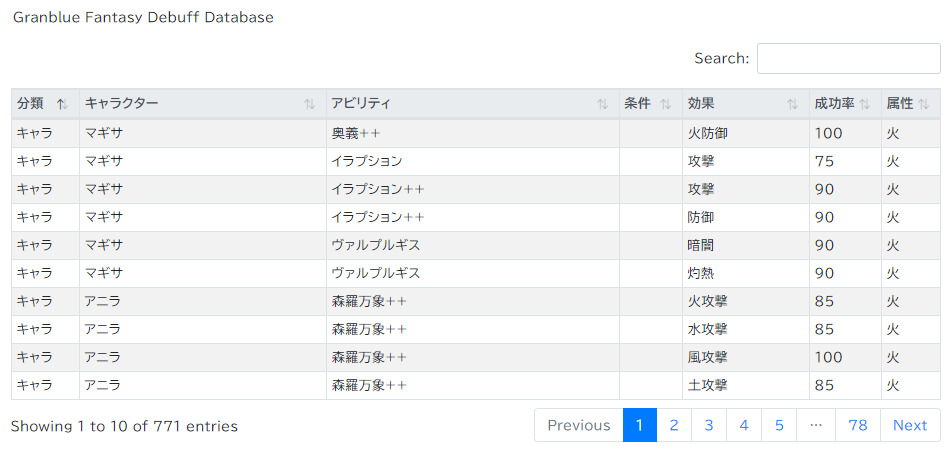This screenshot has height=450, width=947.
Task: Select the 防御 effect cell
Action: tap(746, 217)
